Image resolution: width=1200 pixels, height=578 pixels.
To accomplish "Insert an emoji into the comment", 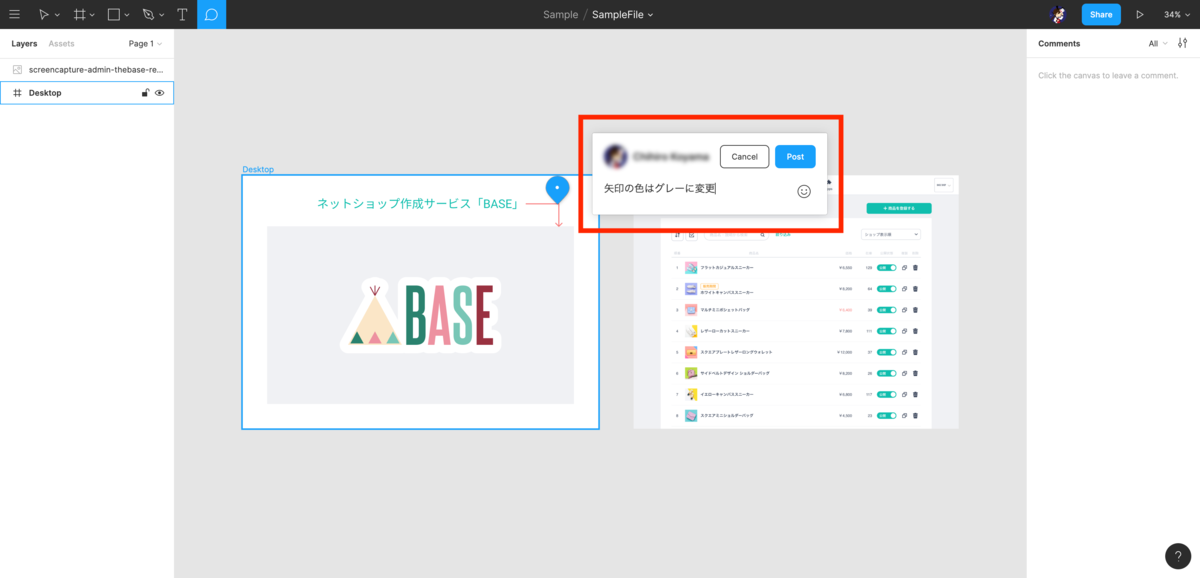I will 804,191.
